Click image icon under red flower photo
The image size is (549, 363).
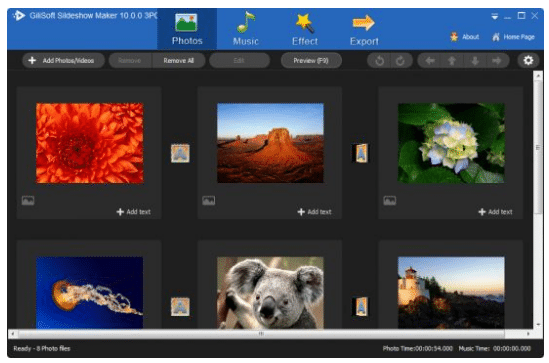pos(28,201)
